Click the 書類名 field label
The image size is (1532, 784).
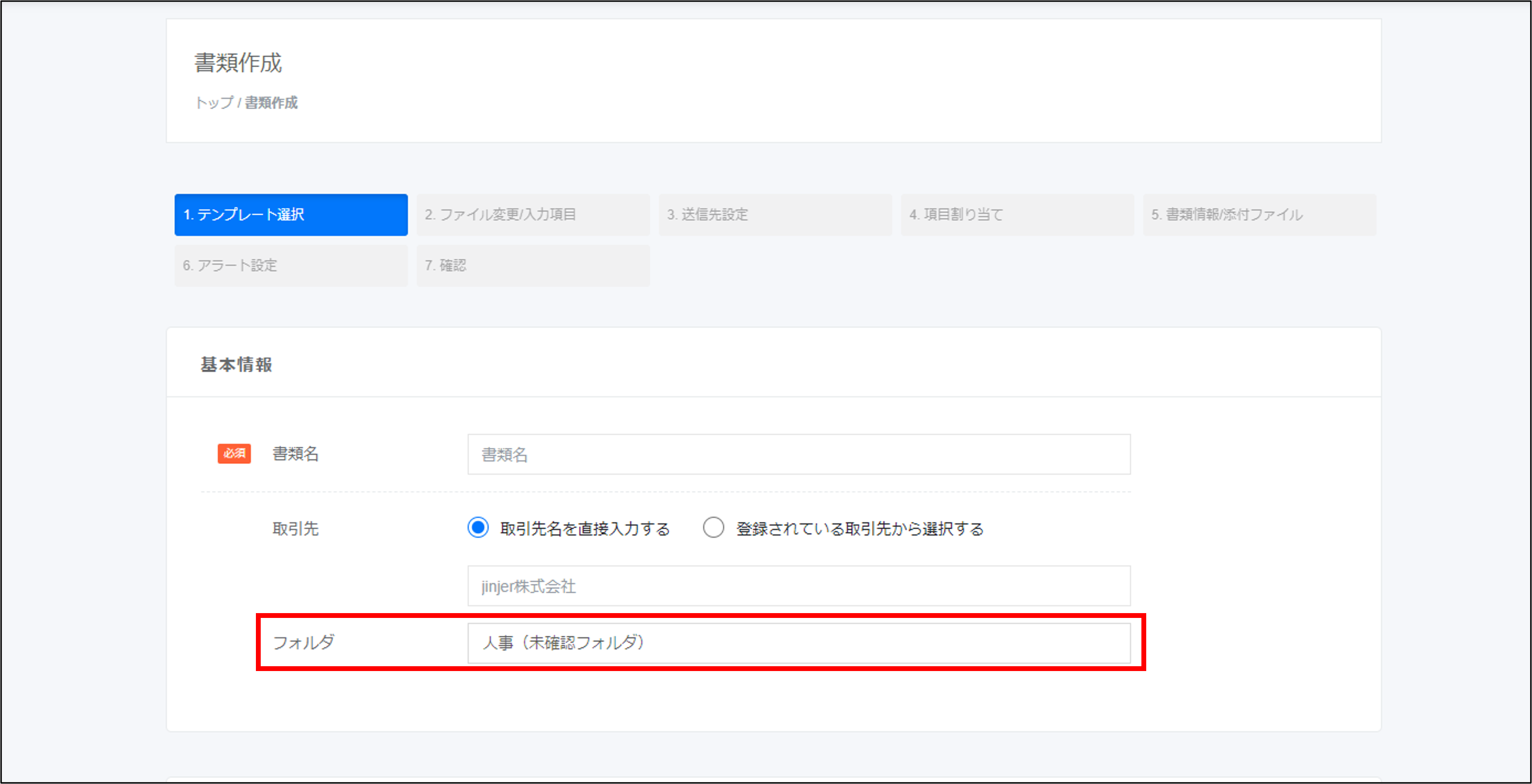(295, 454)
